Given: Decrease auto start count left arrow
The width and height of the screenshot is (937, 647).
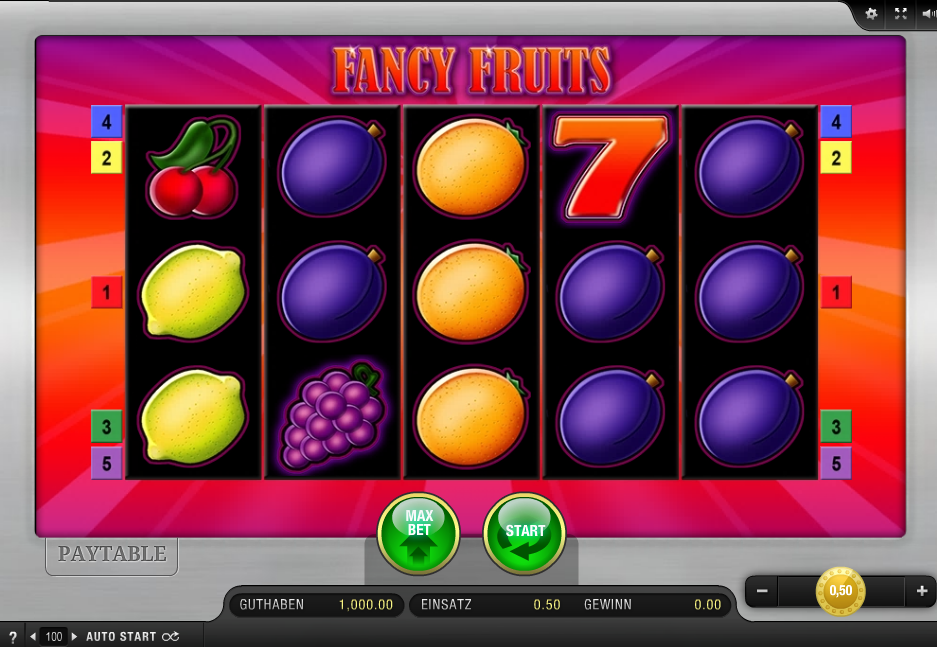Looking at the screenshot, I should click(x=33, y=637).
